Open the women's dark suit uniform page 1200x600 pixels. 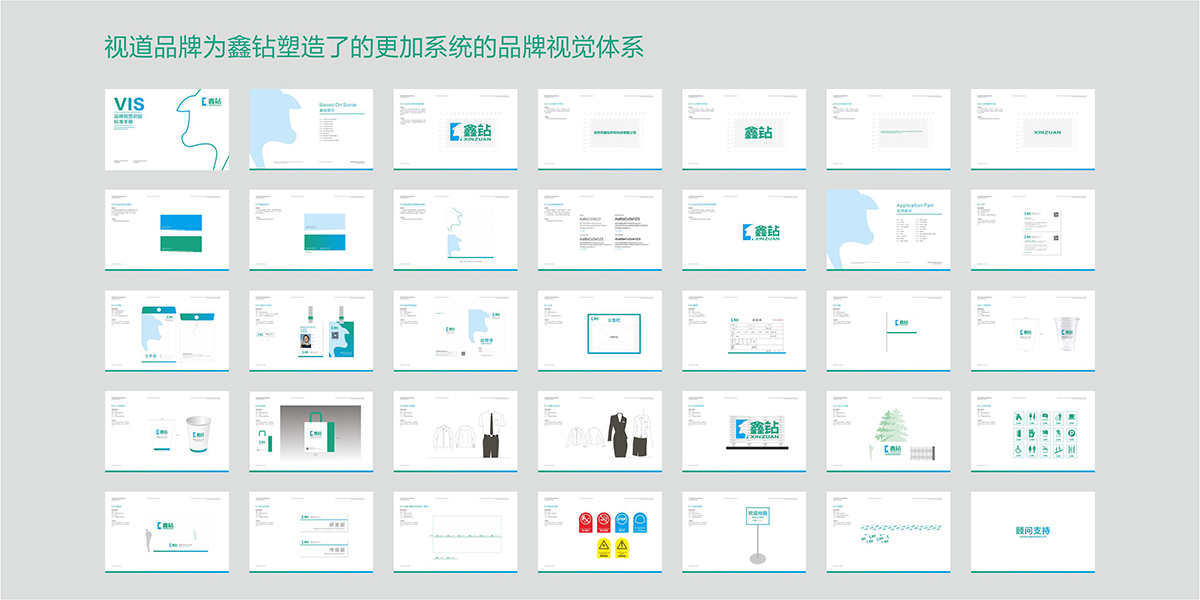click(x=599, y=431)
